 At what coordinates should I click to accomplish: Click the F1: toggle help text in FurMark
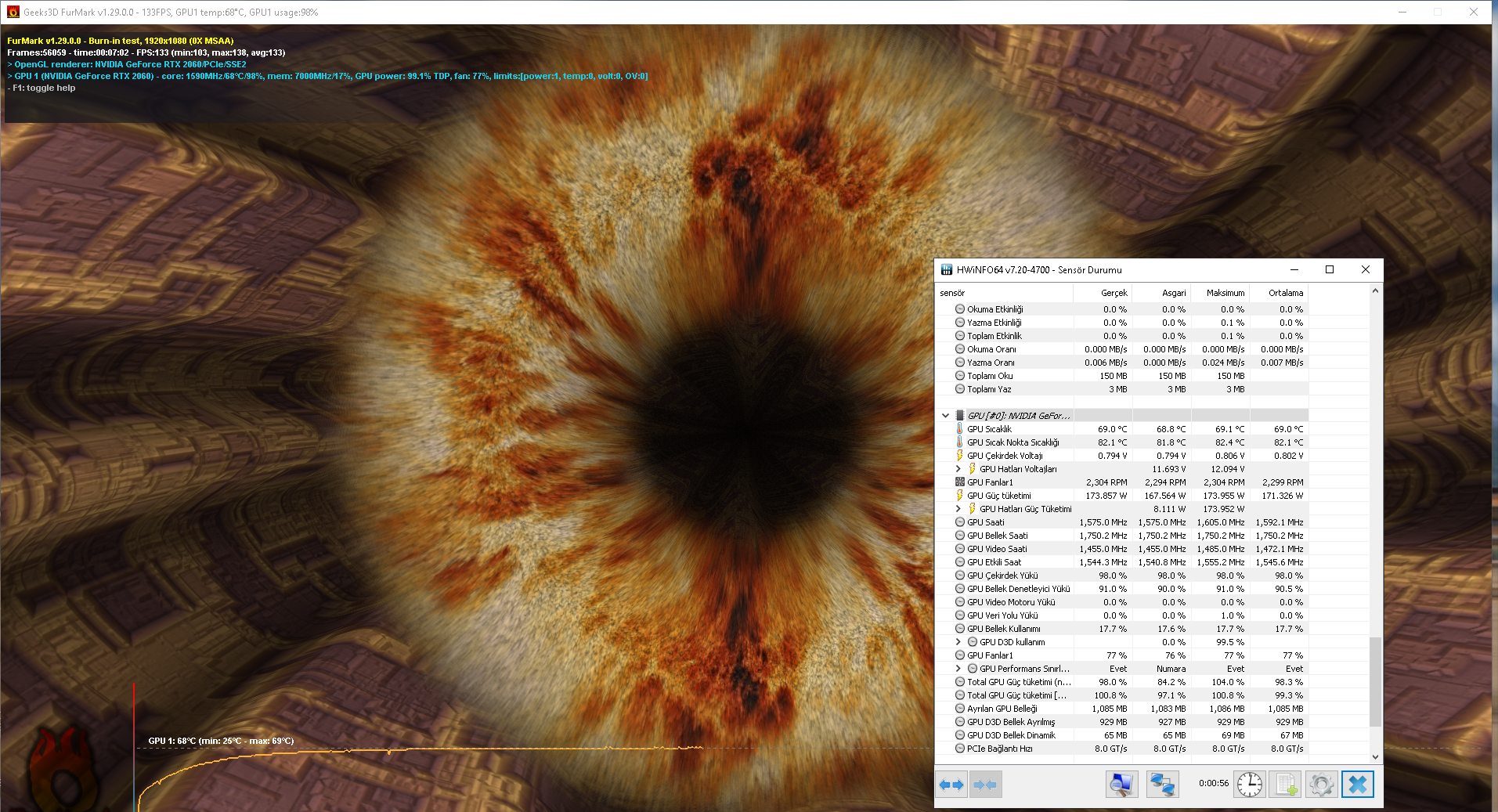point(42,88)
